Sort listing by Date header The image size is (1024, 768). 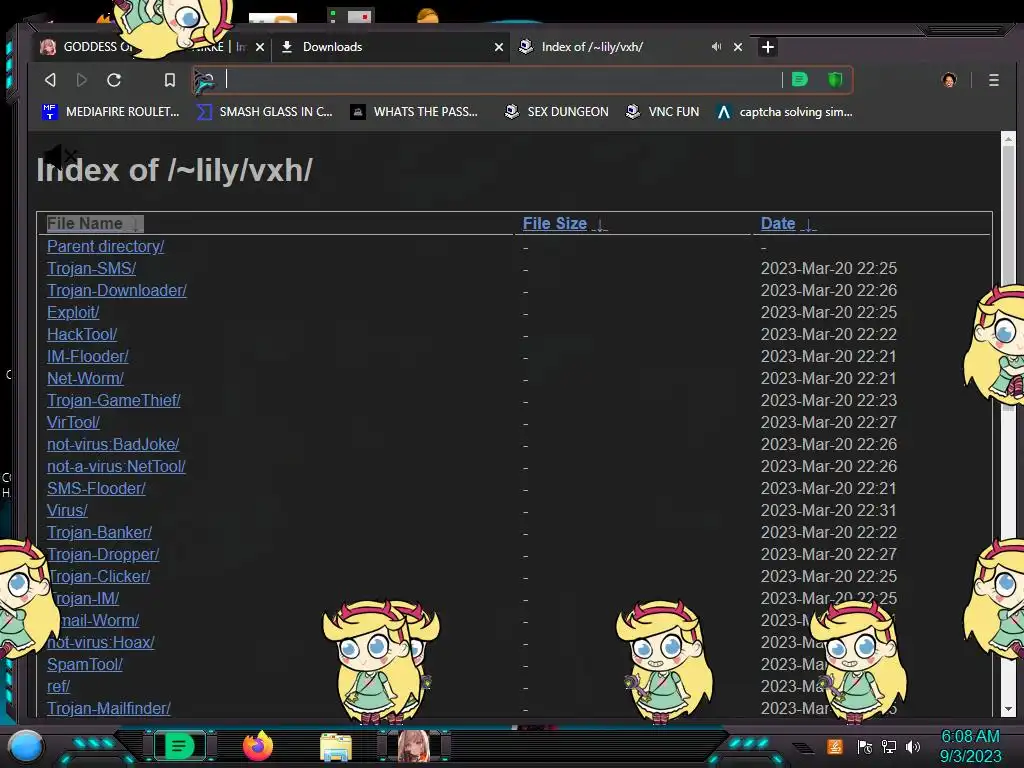pos(788,223)
